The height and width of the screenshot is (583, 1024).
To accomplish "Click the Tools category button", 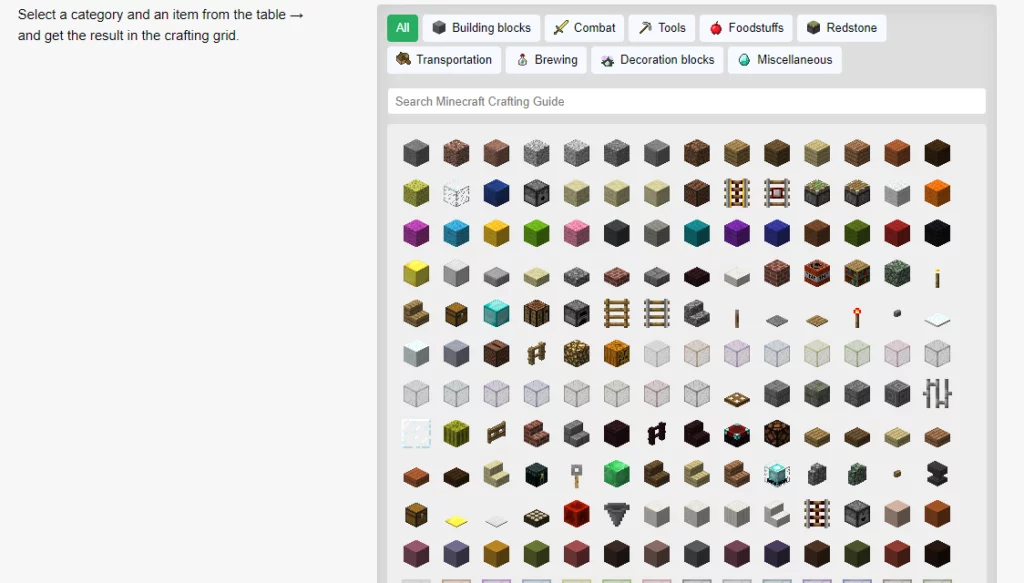I will click(661, 28).
